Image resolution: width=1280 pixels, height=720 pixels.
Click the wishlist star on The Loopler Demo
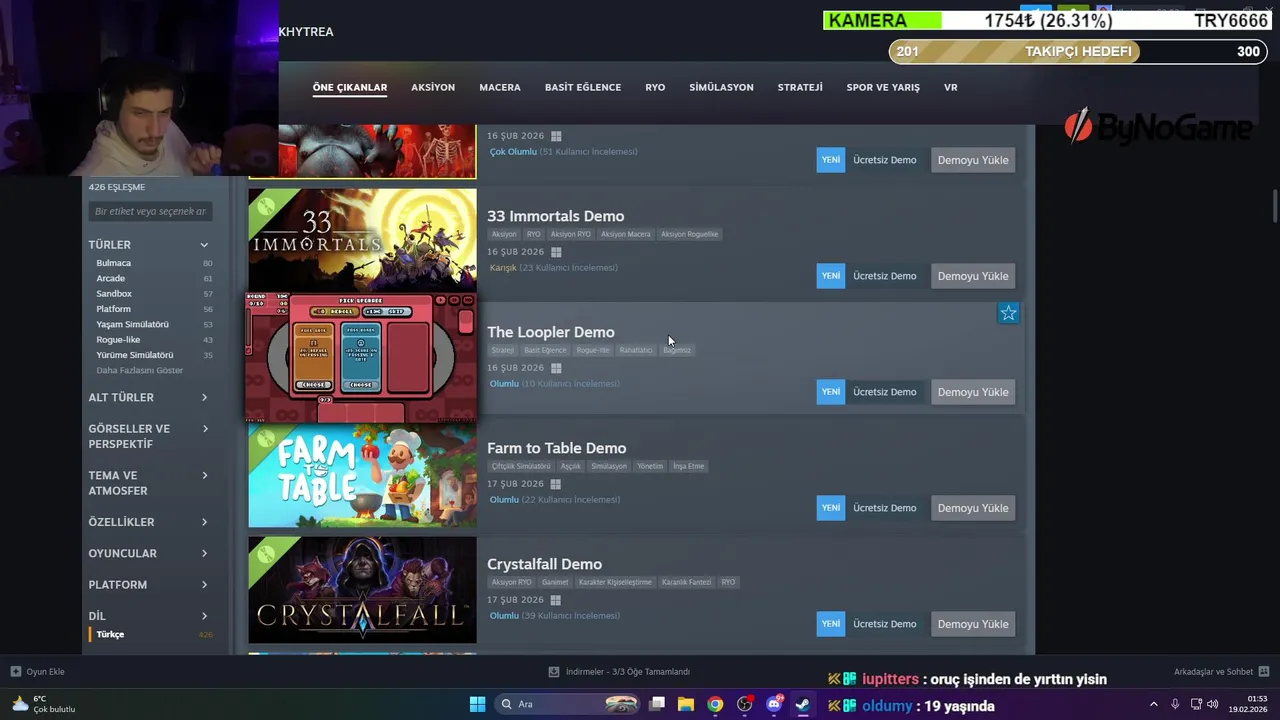click(1008, 313)
